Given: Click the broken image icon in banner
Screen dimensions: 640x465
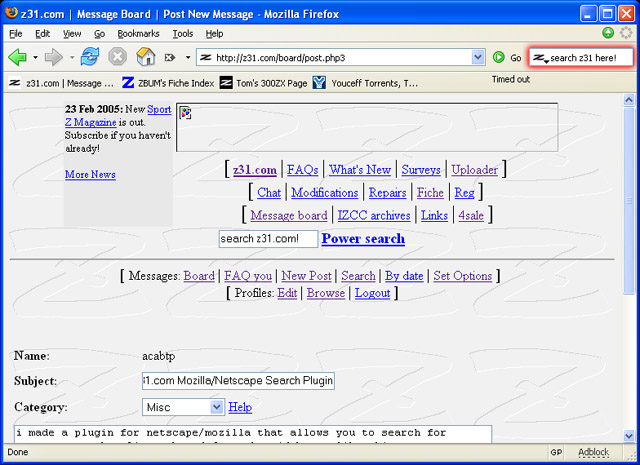Looking at the screenshot, I should (185, 113).
